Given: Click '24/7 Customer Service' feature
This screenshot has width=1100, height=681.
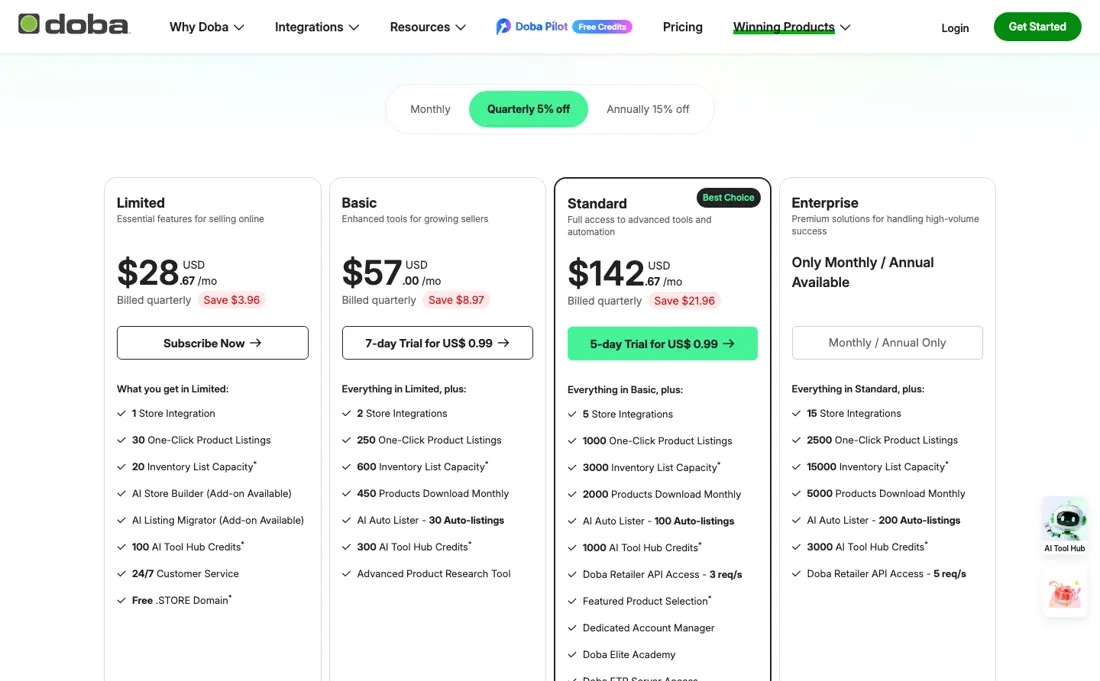Looking at the screenshot, I should (185, 574).
